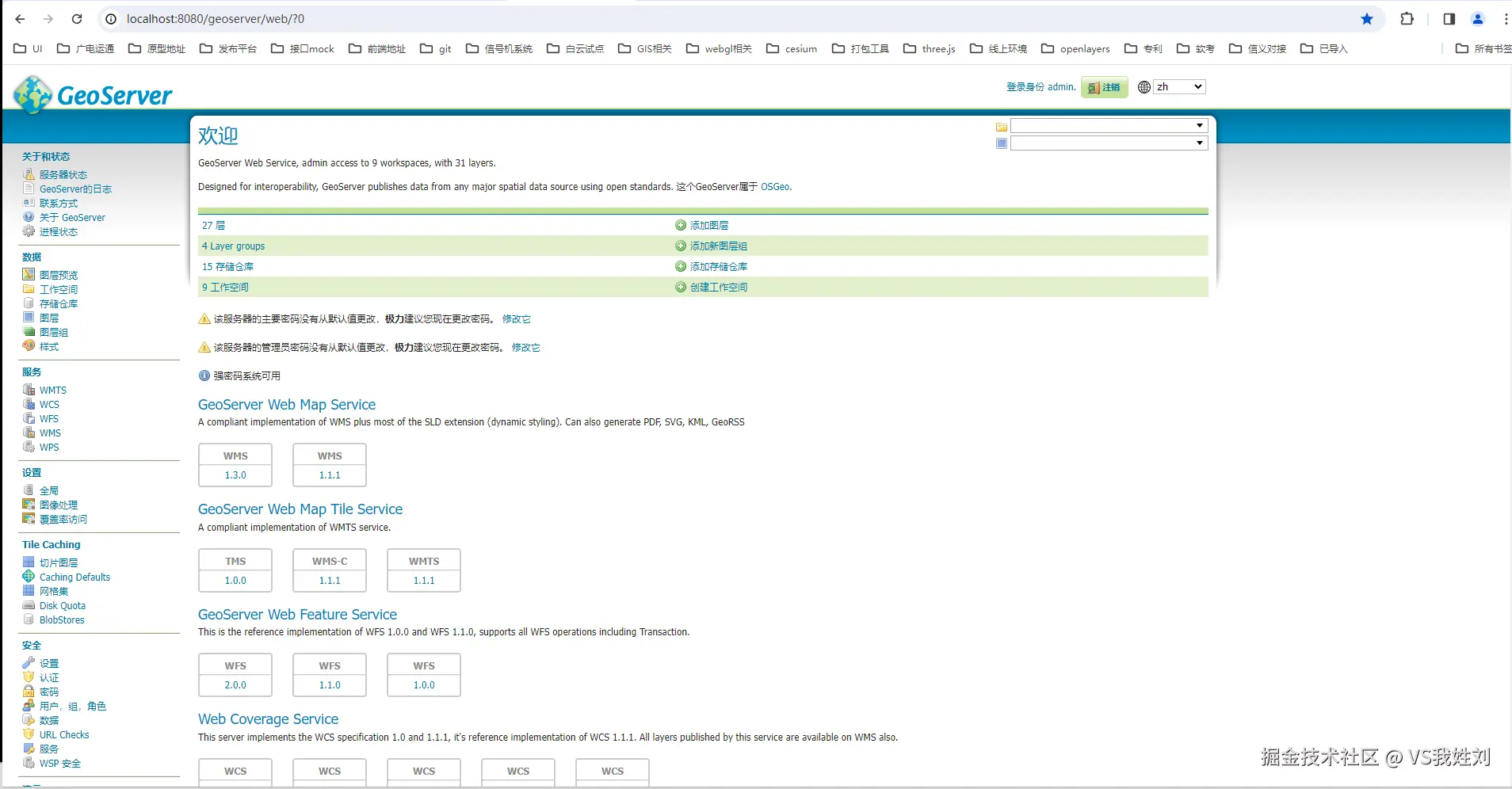Click the workspaces folder icon (工作空间)
1512x789 pixels.
[29, 289]
